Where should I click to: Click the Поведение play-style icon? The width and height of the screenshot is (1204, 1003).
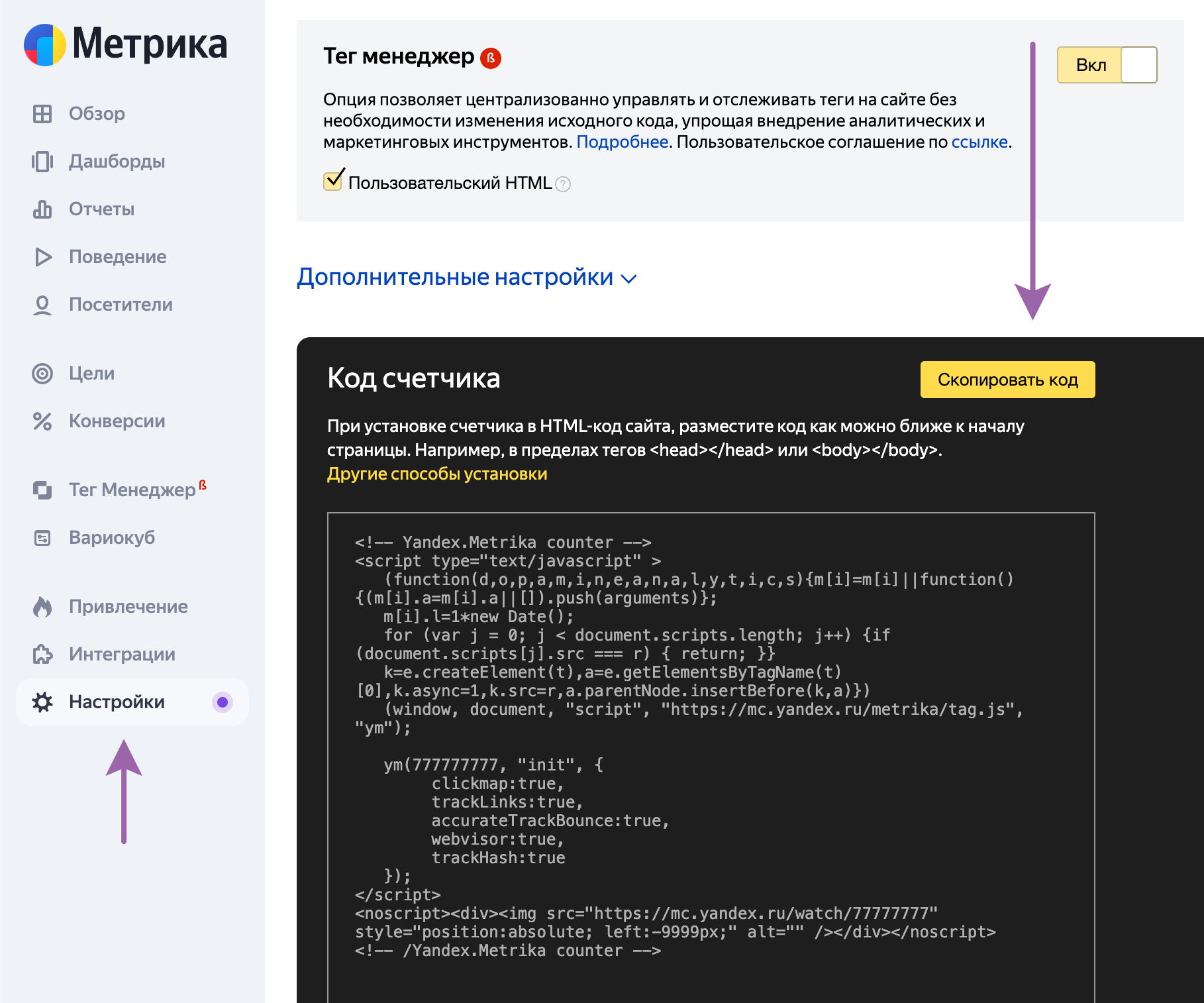[x=43, y=257]
